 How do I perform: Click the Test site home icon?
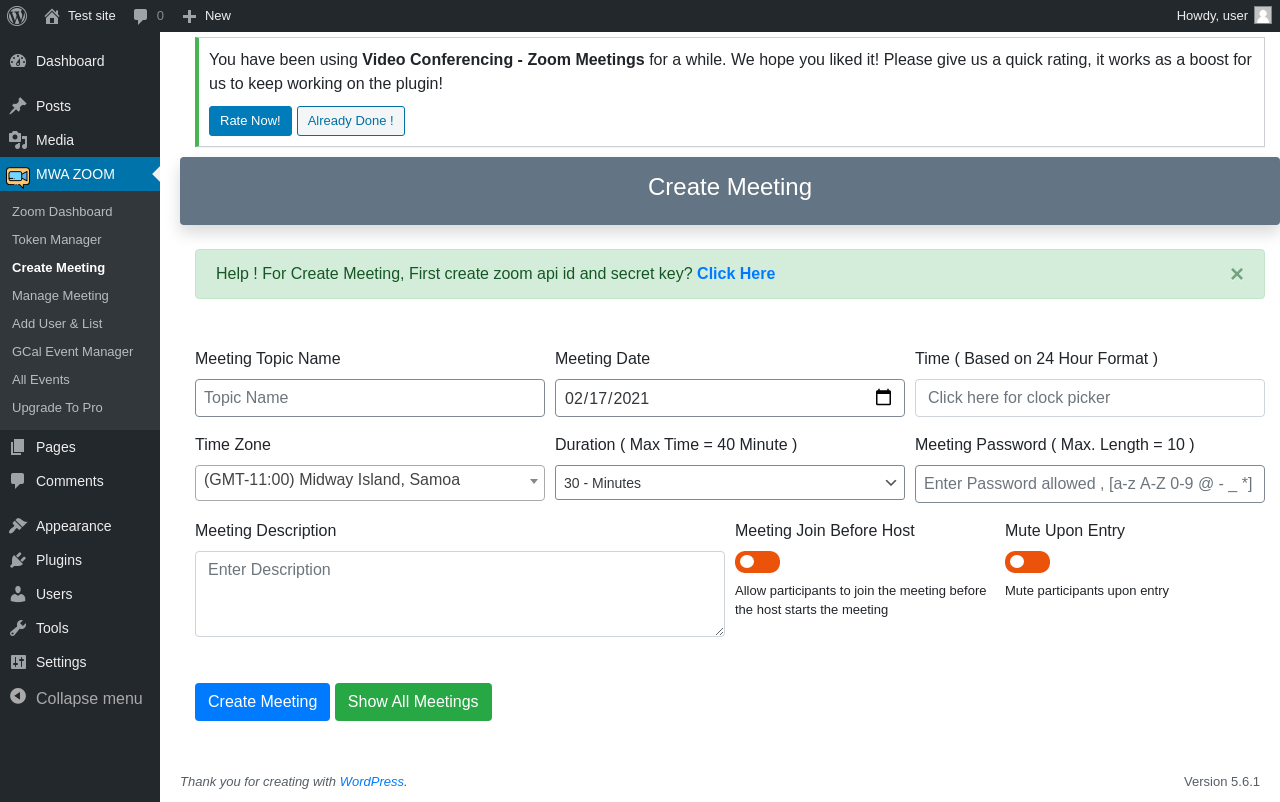pos(52,16)
